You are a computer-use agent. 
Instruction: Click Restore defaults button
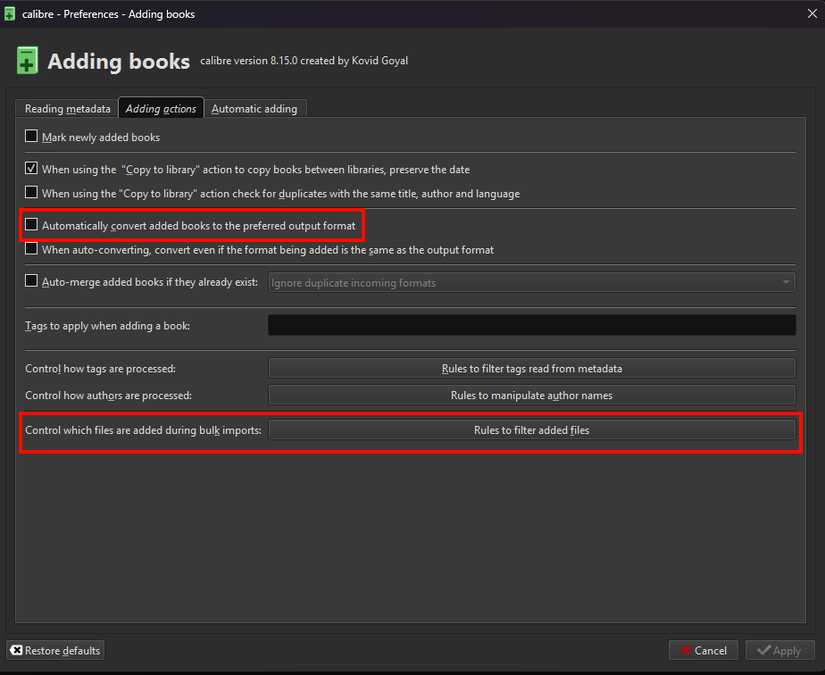55,650
